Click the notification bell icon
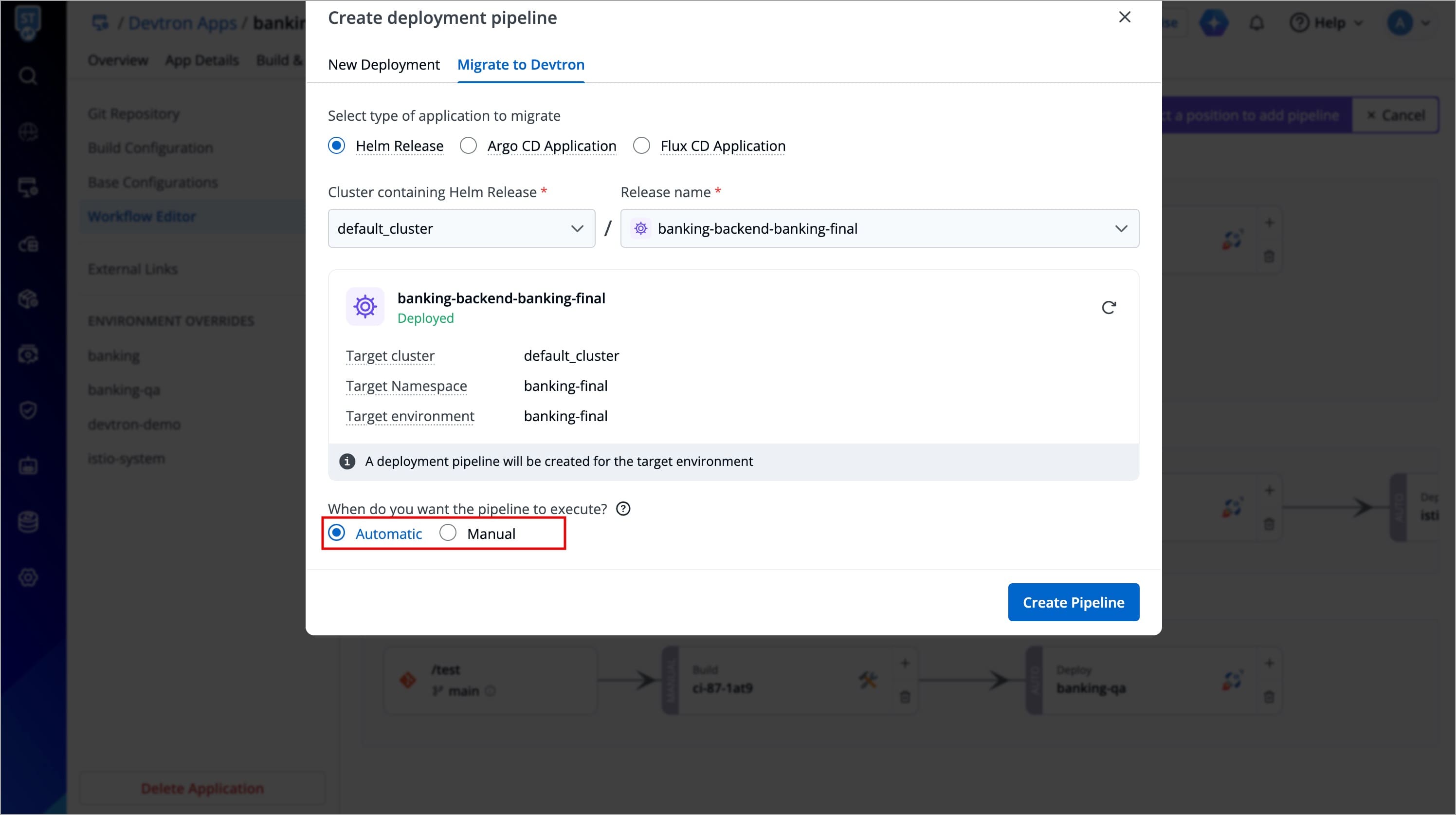1456x815 pixels. (x=1256, y=23)
